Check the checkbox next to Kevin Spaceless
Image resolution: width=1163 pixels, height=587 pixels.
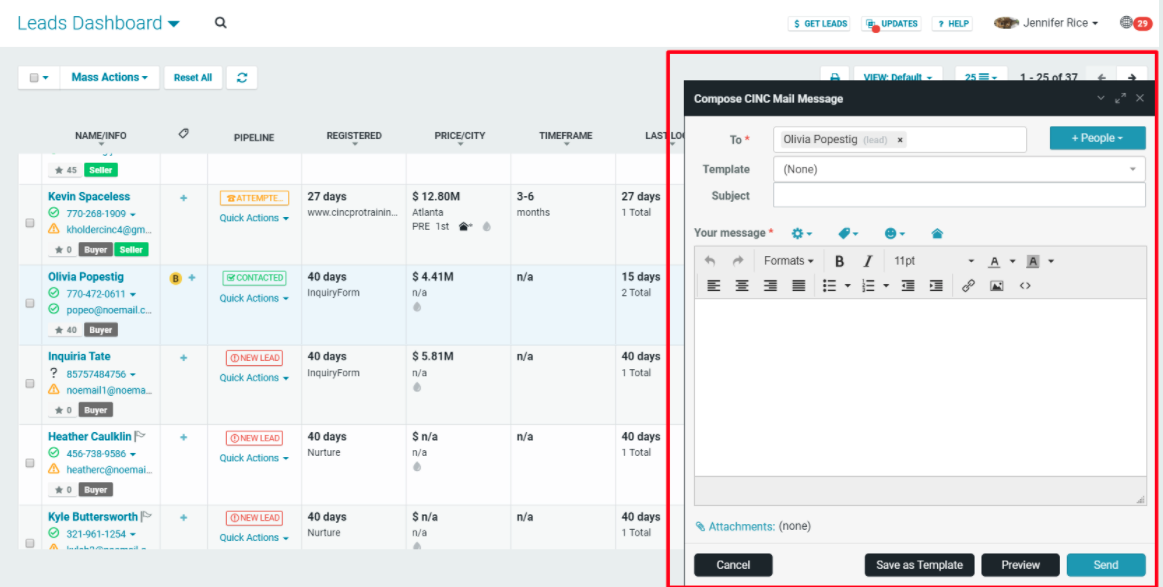point(29,223)
